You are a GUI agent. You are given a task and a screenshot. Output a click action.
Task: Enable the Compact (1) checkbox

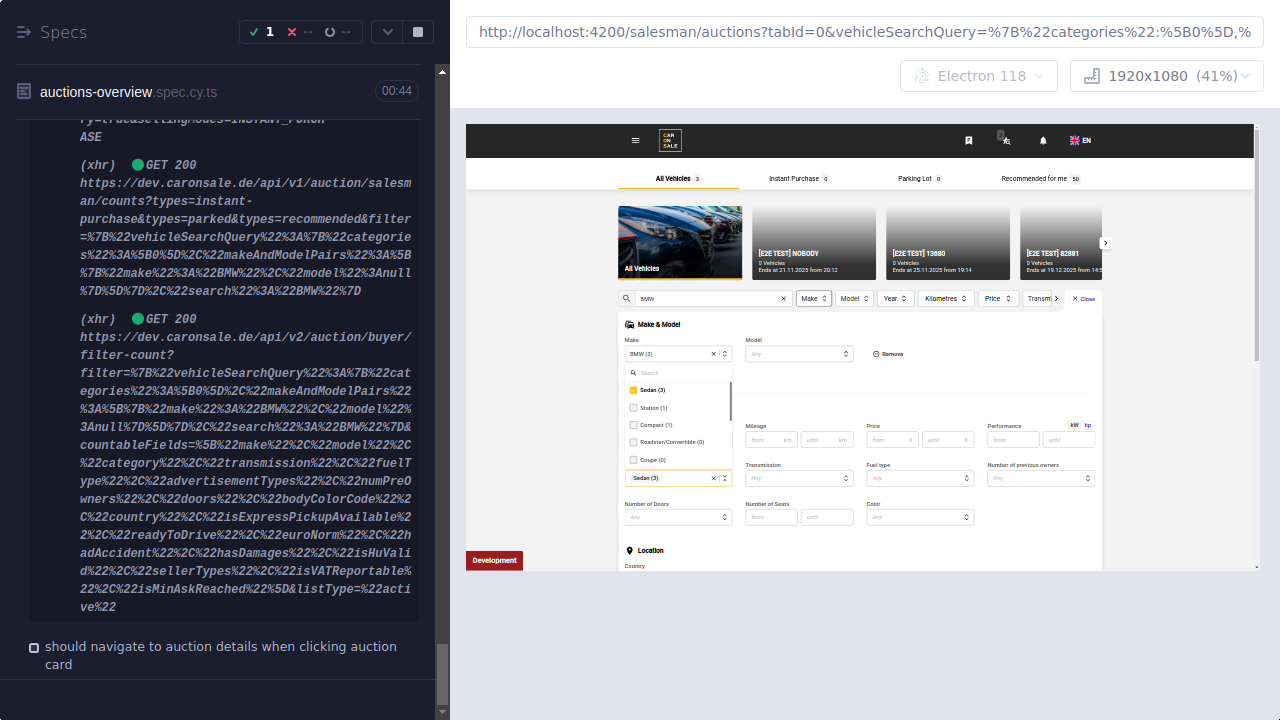pos(633,424)
